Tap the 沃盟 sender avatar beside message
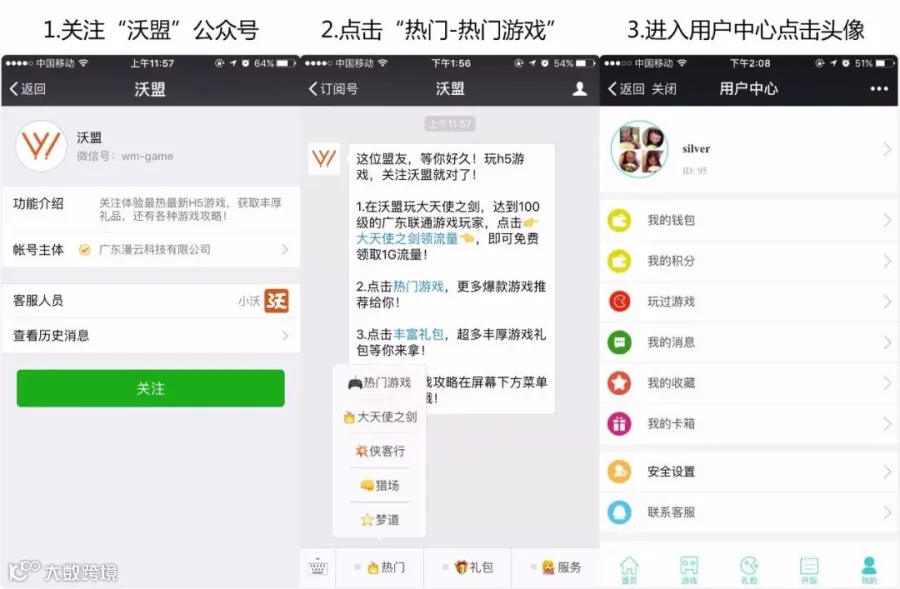 coord(324,158)
